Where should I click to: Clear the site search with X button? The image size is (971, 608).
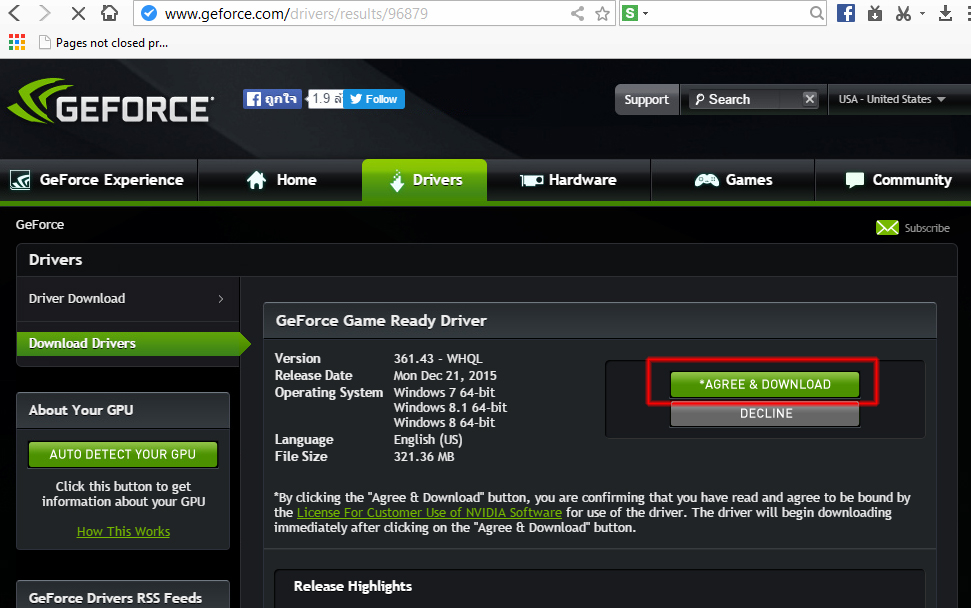(x=809, y=99)
